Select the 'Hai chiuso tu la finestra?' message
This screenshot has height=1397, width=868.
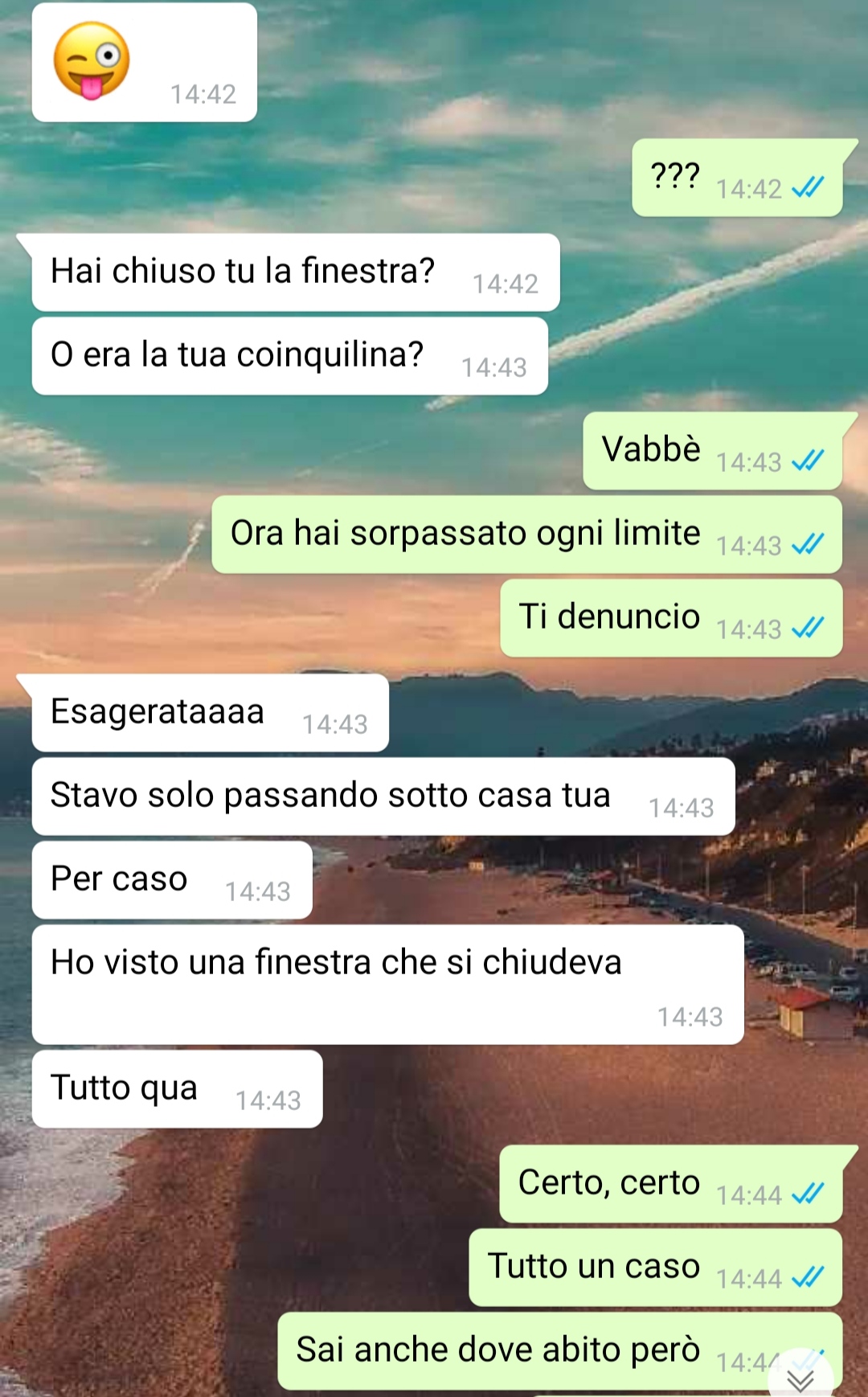point(296,272)
